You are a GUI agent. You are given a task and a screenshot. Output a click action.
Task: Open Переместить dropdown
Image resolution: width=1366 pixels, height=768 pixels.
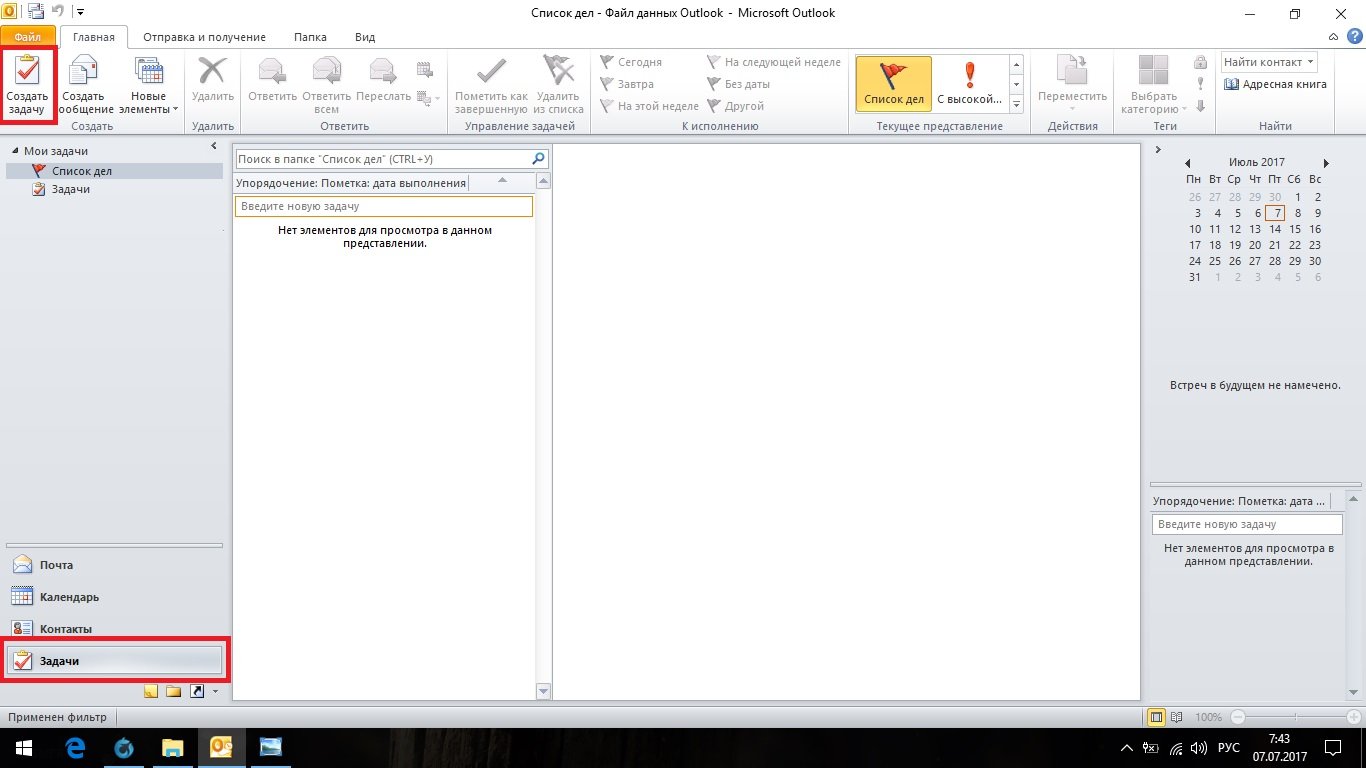pyautogui.click(x=1072, y=86)
